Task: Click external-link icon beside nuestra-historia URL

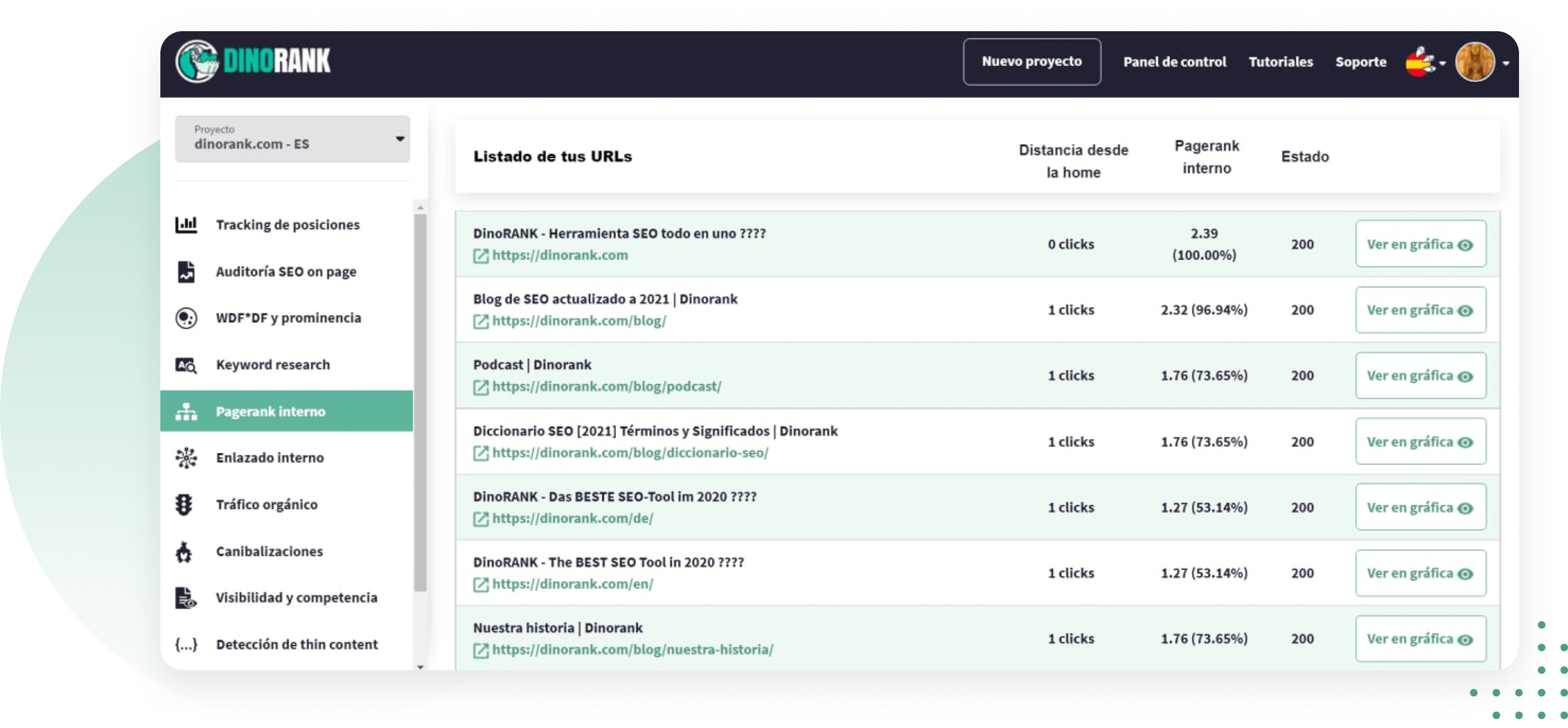Action: (481, 650)
